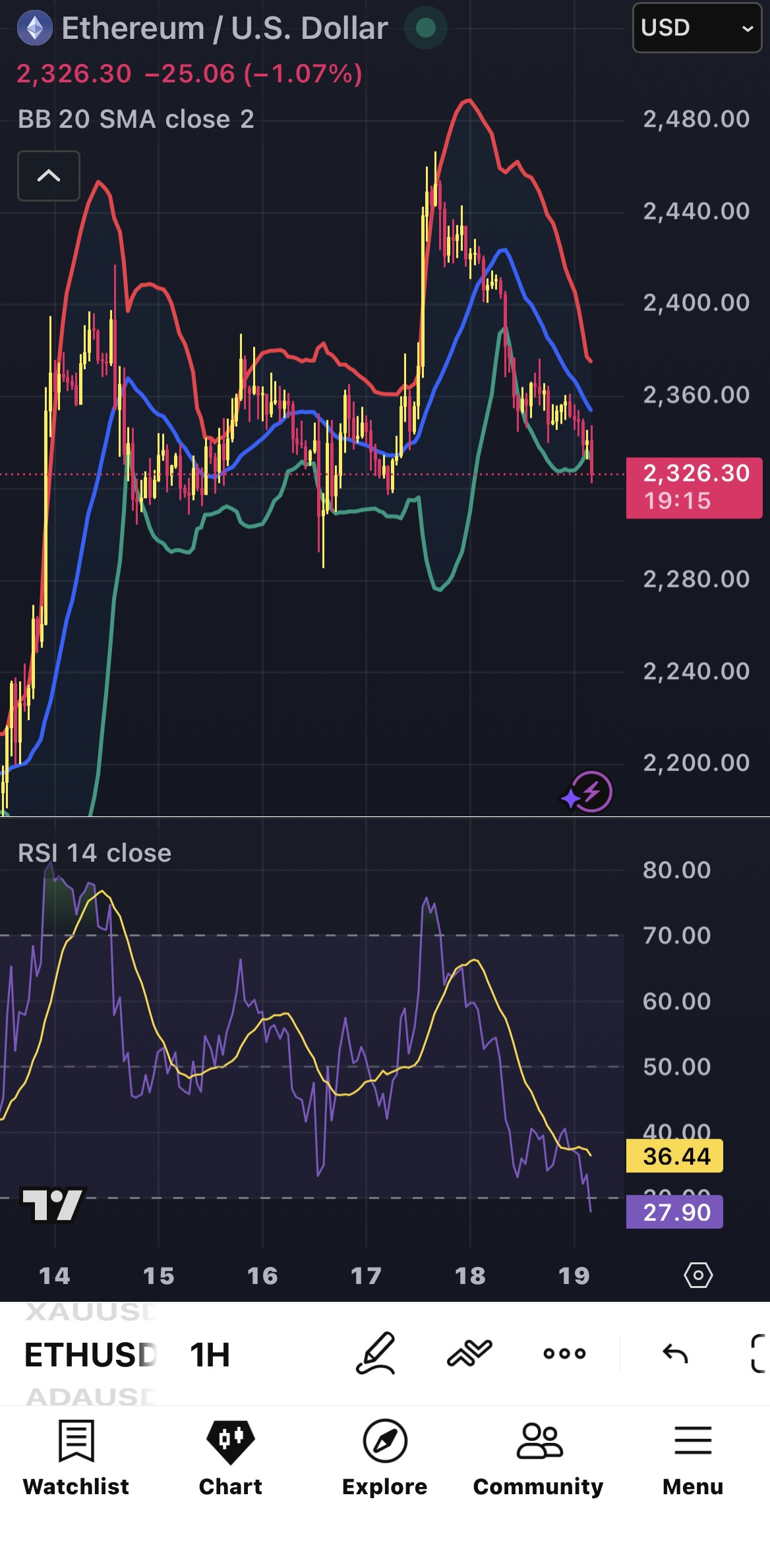Open the 1H timeframe selector
The width and height of the screenshot is (770, 1568).
click(x=210, y=1355)
